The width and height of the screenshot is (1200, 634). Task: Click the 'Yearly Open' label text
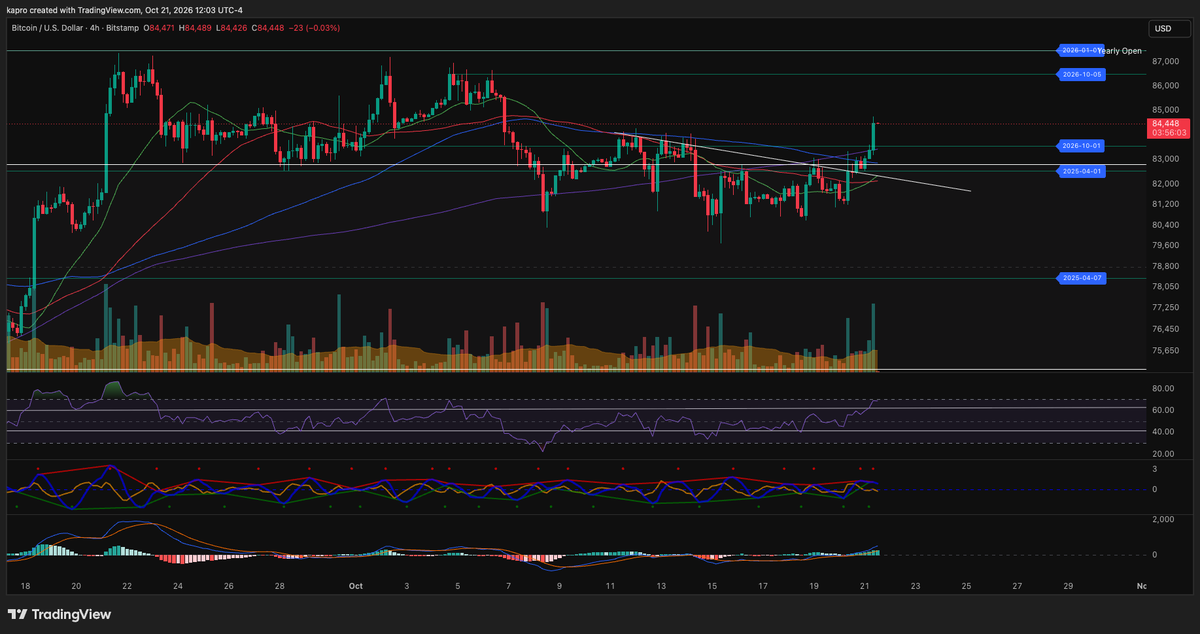click(1120, 50)
